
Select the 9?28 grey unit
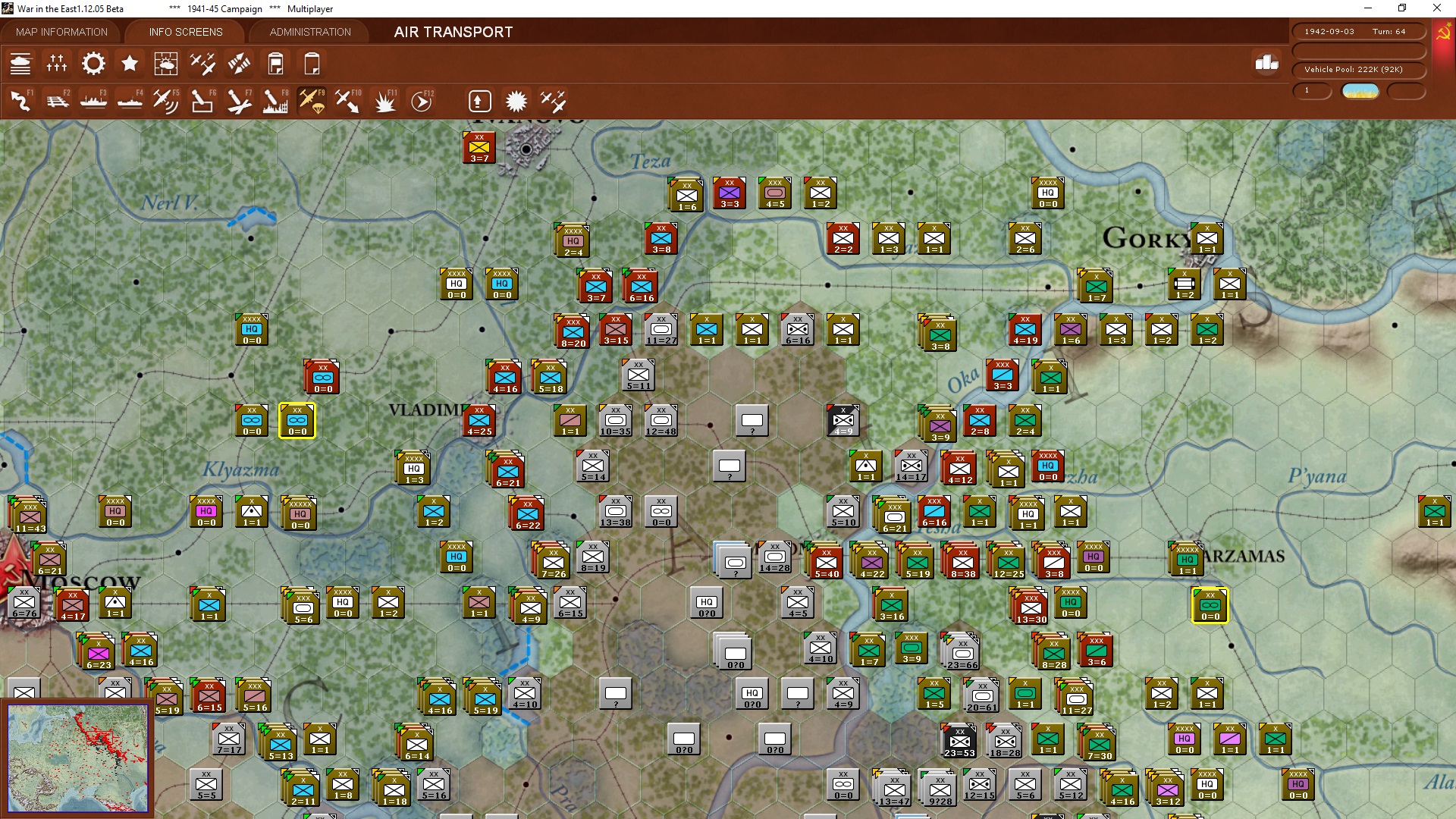(939, 788)
